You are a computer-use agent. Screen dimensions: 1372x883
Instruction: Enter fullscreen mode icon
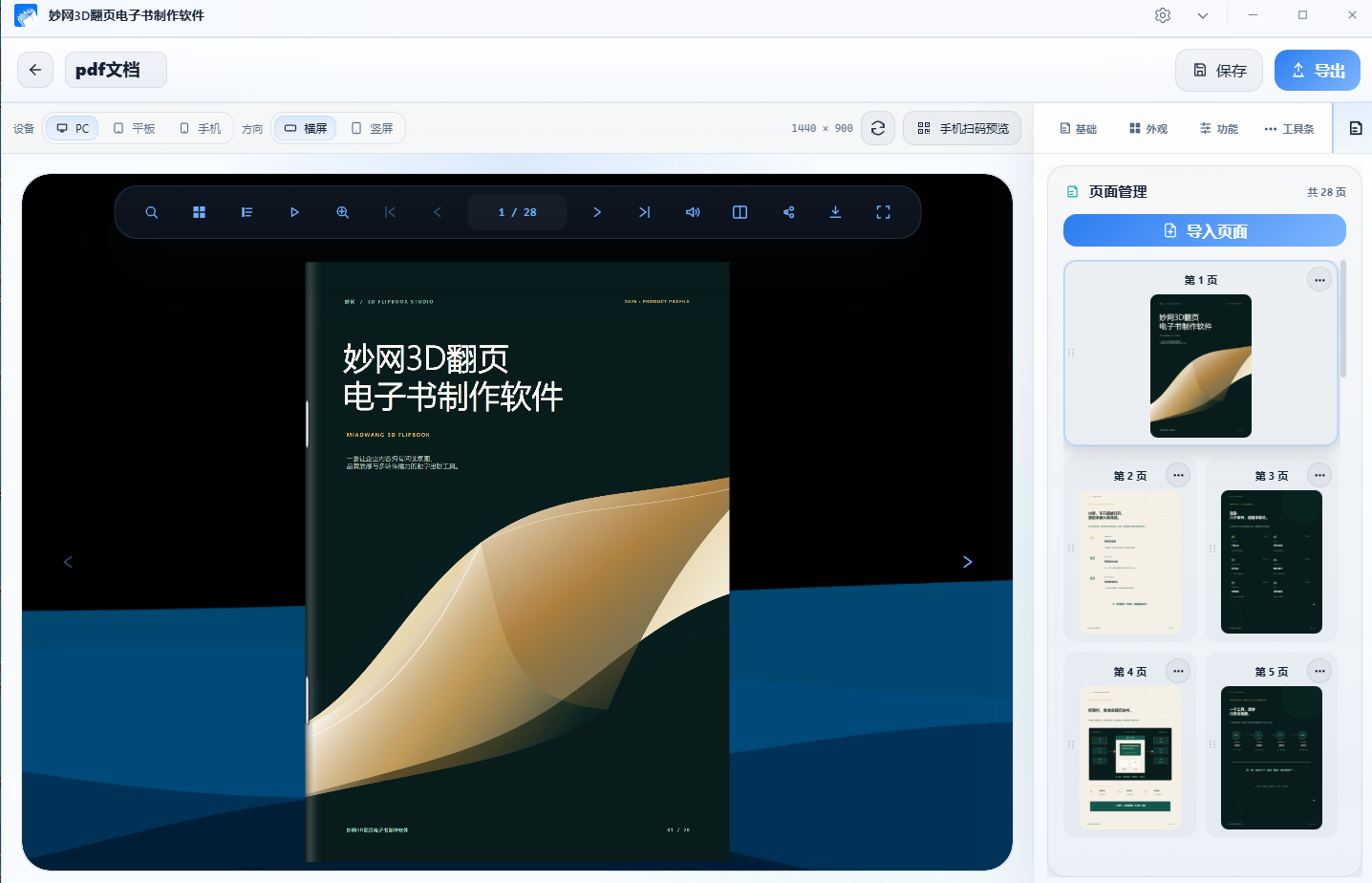point(883,212)
